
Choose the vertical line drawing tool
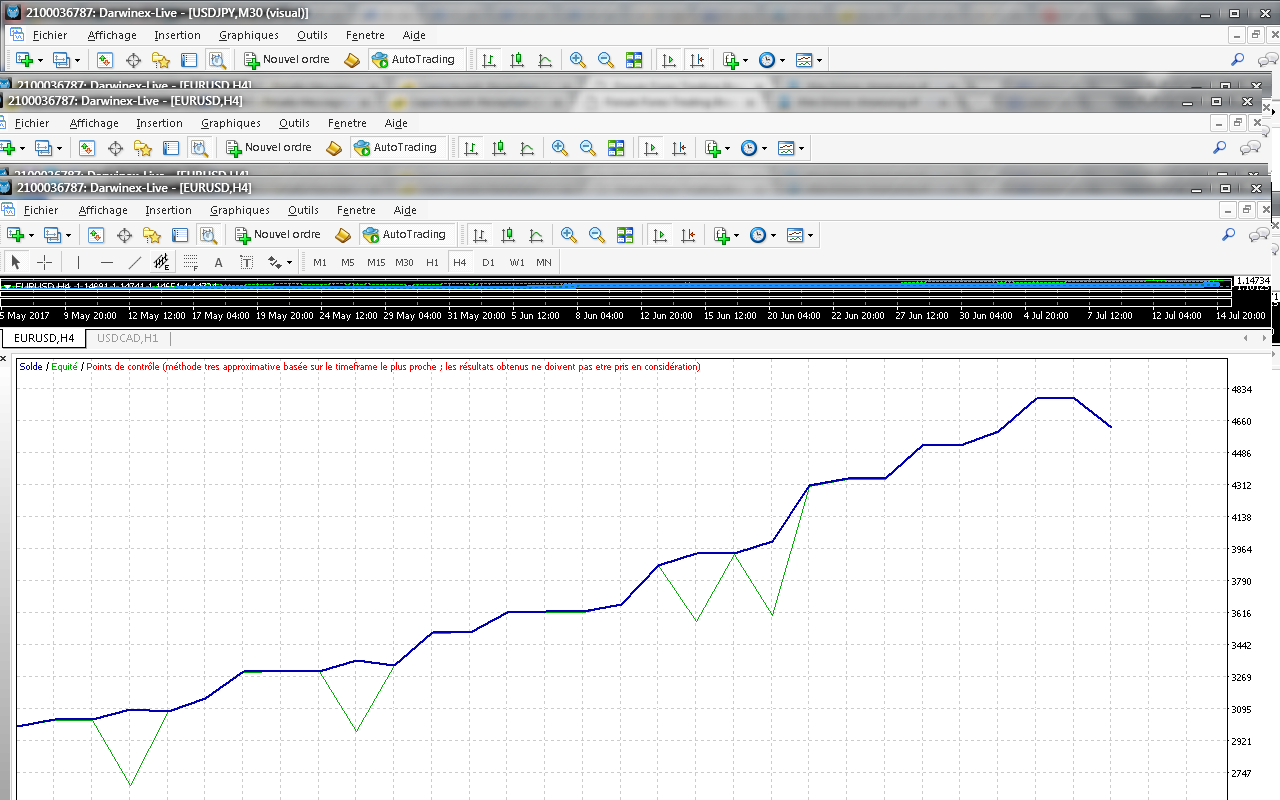pyautogui.click(x=78, y=262)
